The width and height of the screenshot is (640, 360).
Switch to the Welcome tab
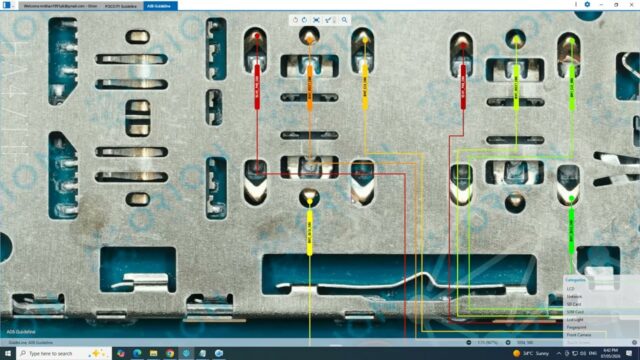(60, 6)
